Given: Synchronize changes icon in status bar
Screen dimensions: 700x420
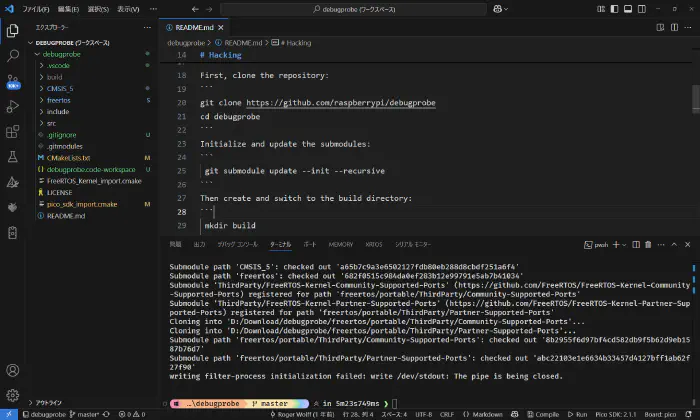Looking at the screenshot, I should [x=106, y=415].
